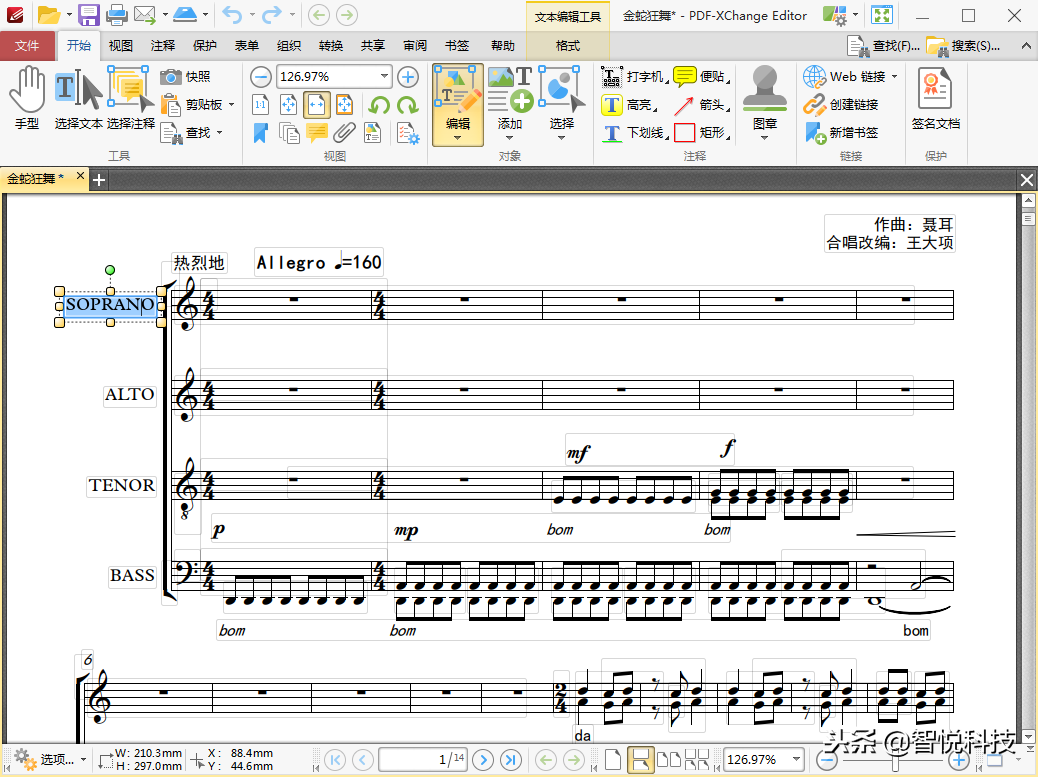Viewport: 1038px width, 777px height.
Task: Go to the next page in status bar
Action: (482, 759)
